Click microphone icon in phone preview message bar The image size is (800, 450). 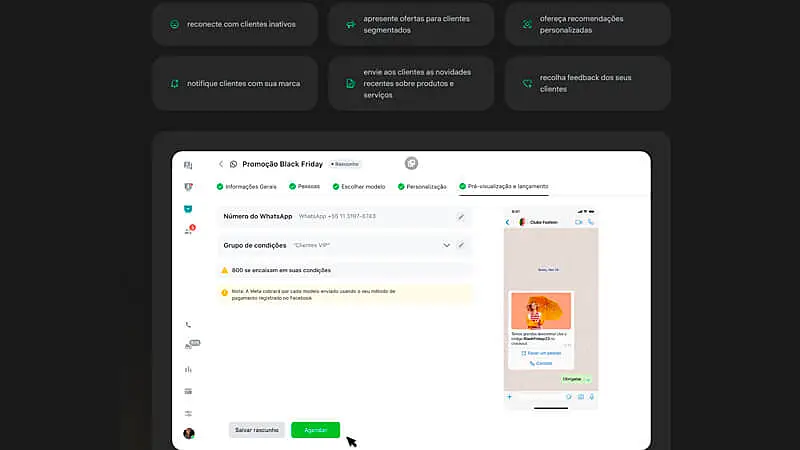(x=591, y=396)
